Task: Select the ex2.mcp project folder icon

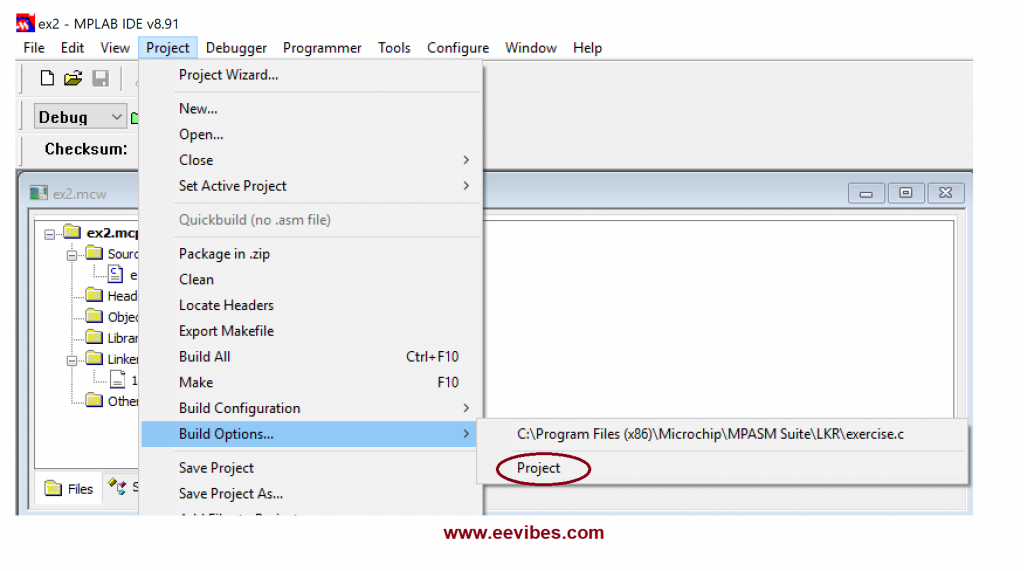Action: [72, 232]
